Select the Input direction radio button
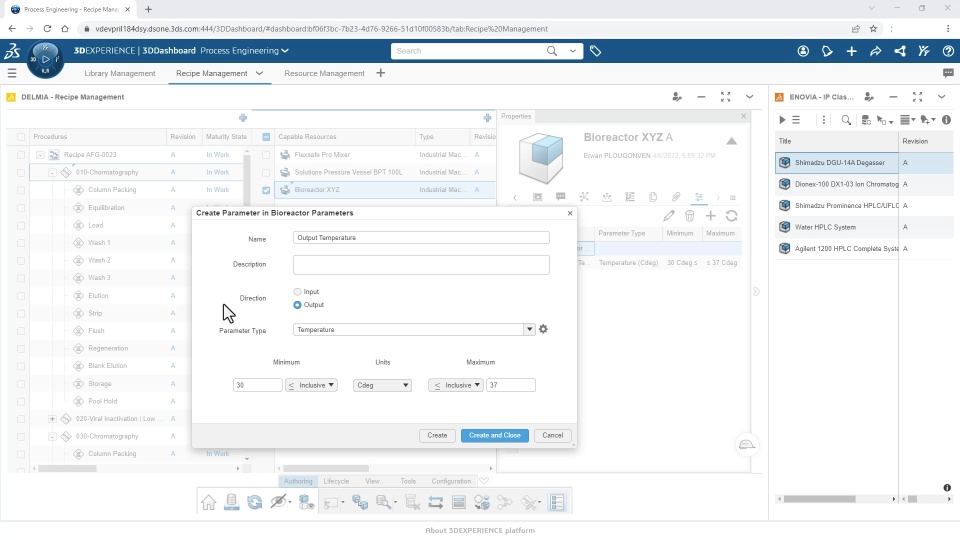The height and width of the screenshot is (540, 960). click(x=298, y=292)
